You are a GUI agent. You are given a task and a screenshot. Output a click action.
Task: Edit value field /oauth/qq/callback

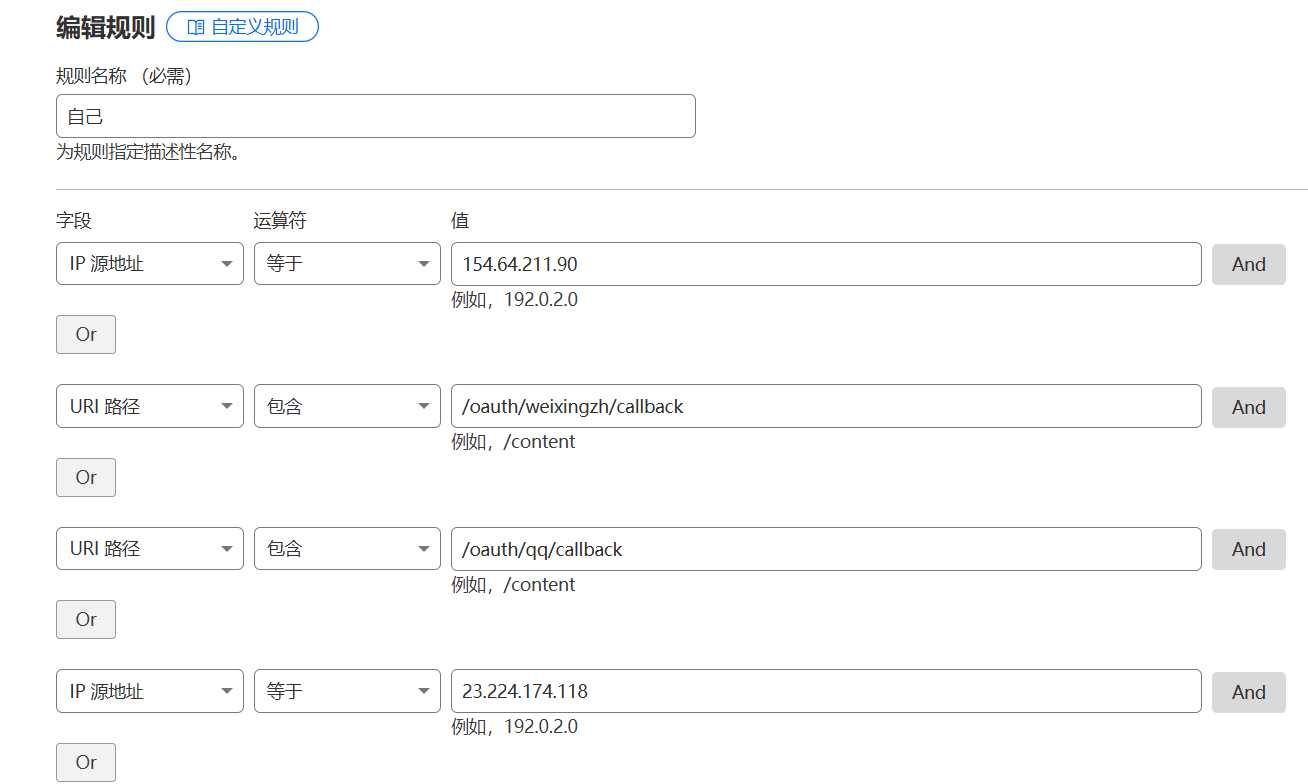[x=826, y=549]
